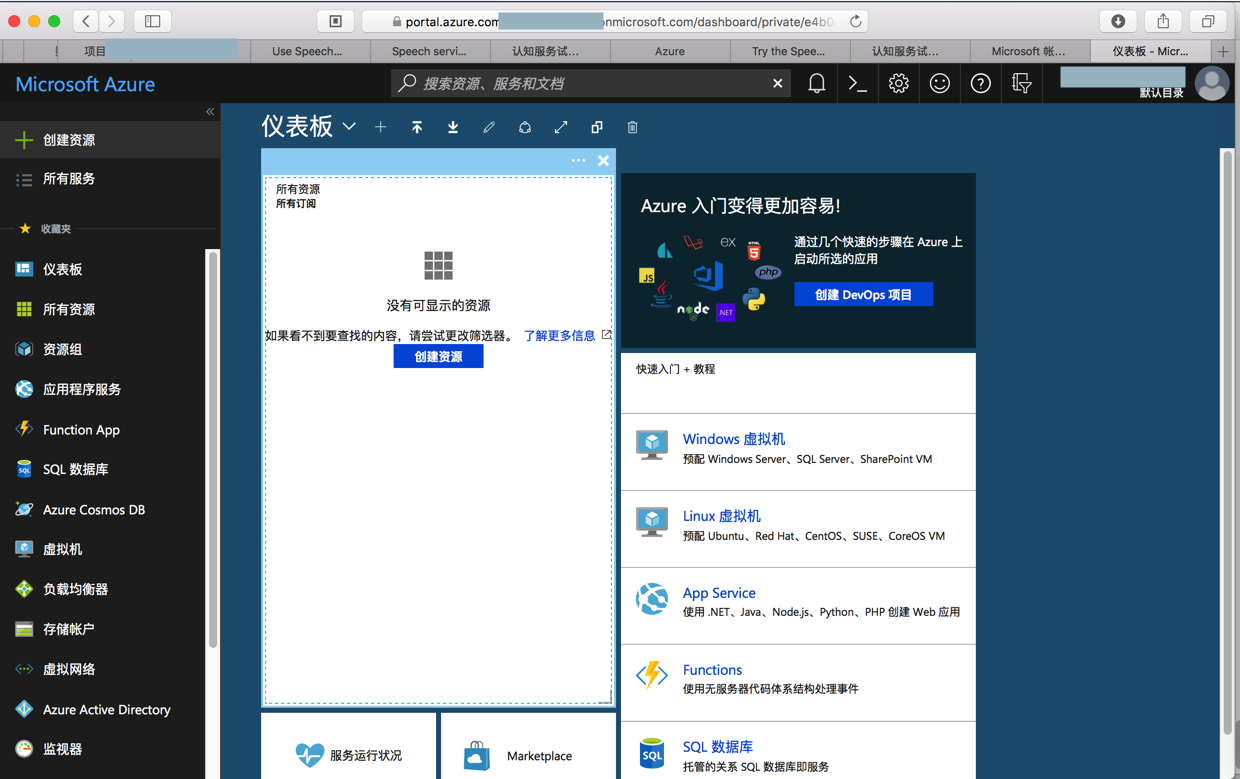This screenshot has width=1240, height=779.
Task: Click the 创建 DevOps 项目 button
Action: (863, 294)
